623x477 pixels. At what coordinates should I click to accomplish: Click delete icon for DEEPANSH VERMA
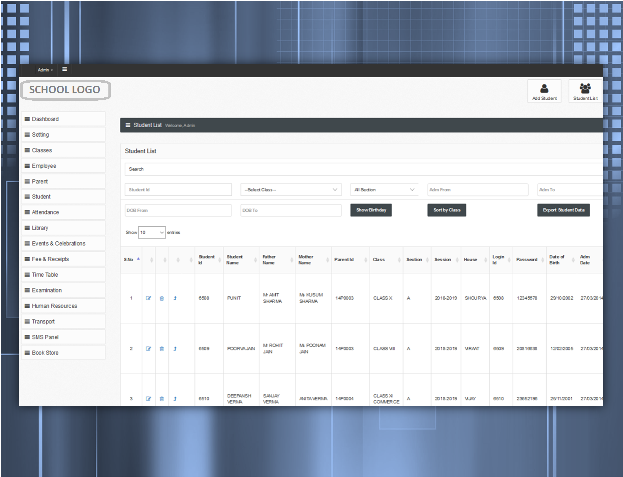(162, 399)
